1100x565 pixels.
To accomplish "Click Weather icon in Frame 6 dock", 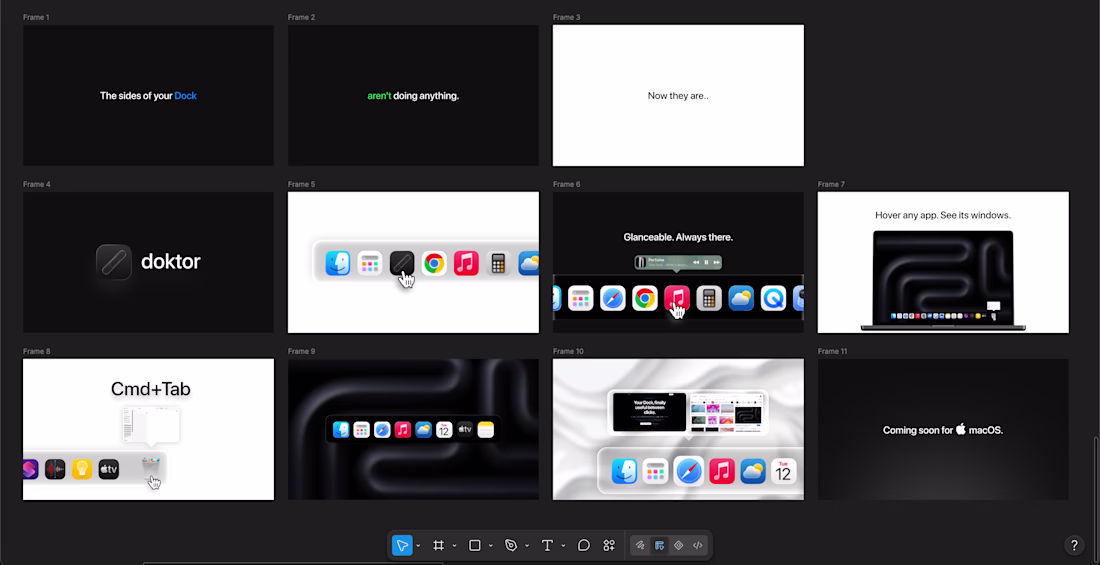I will click(741, 298).
